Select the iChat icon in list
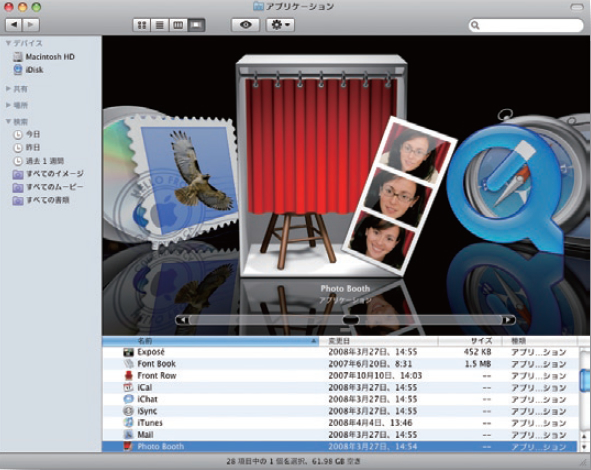The height and width of the screenshot is (470, 591). [x=129, y=399]
